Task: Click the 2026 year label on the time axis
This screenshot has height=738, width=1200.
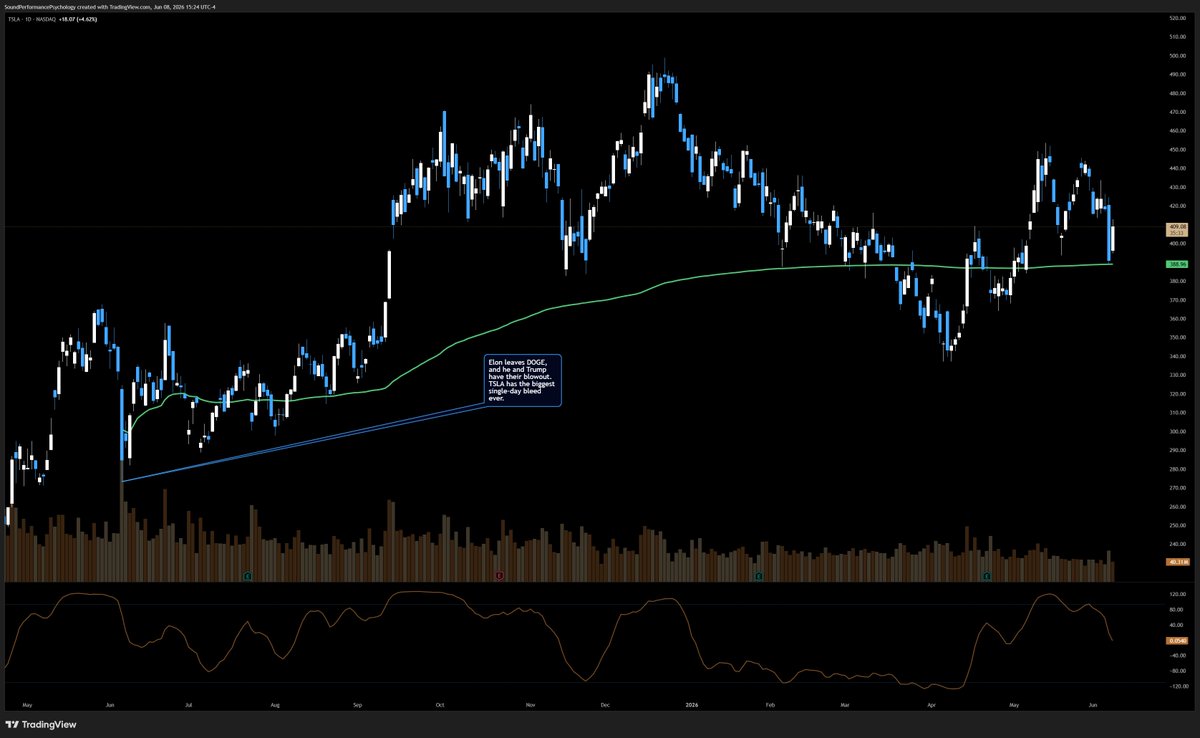Action: point(690,704)
